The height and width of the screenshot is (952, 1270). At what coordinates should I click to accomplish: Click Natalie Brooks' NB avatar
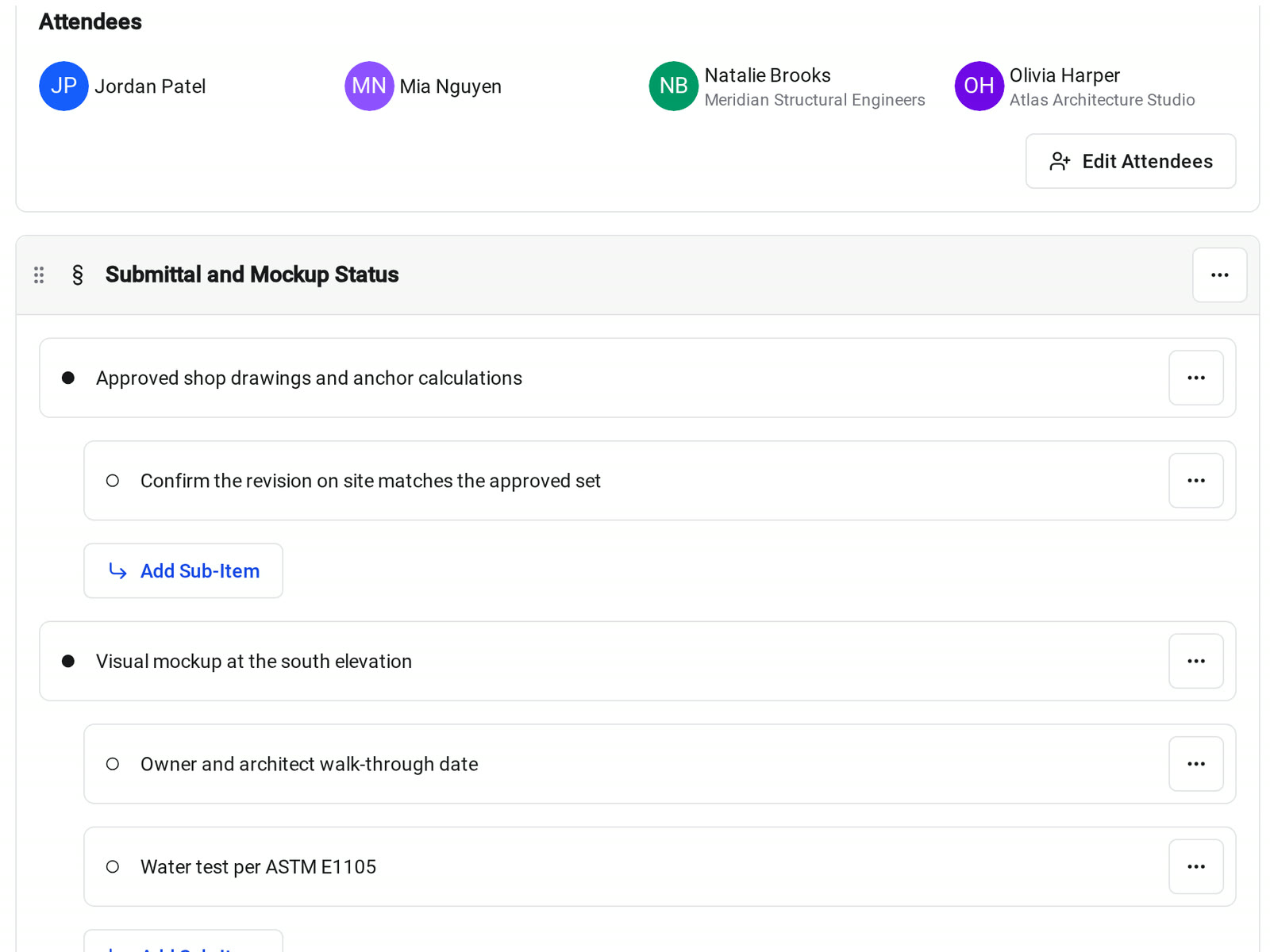coord(674,86)
